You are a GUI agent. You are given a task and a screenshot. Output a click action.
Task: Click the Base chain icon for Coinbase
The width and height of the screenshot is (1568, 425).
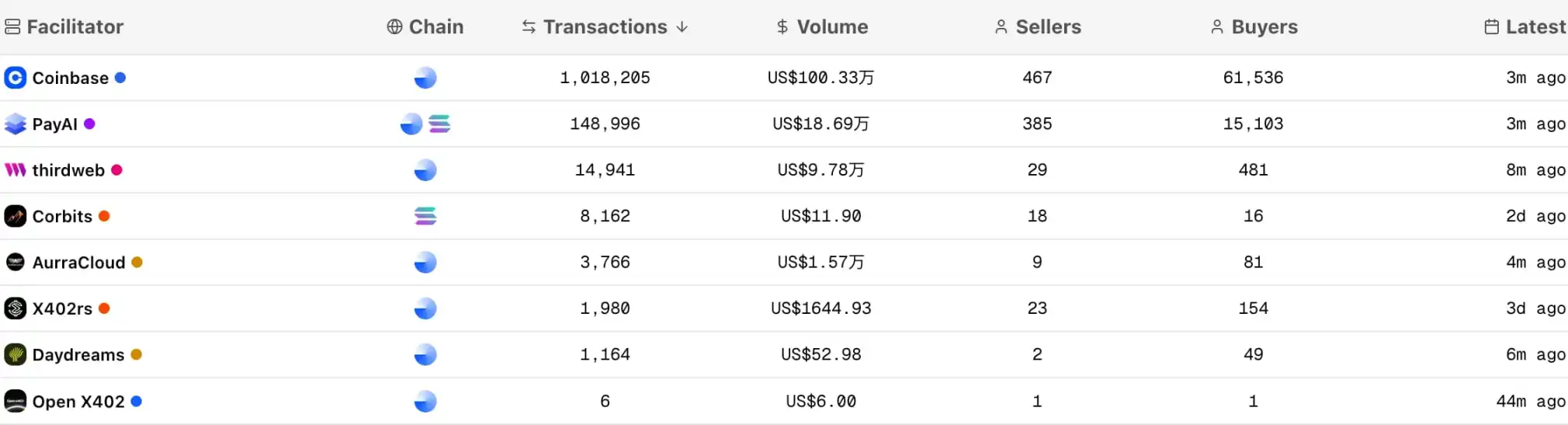tap(425, 78)
